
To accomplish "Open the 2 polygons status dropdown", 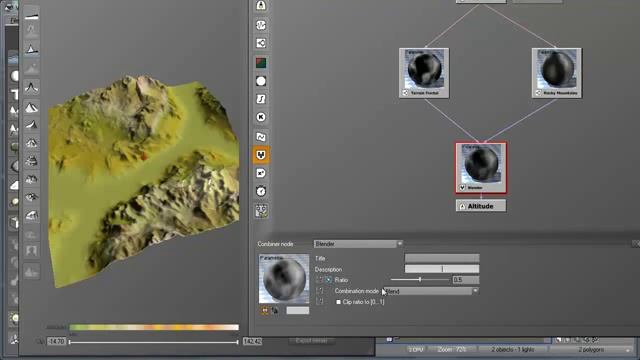I will (x=591, y=350).
